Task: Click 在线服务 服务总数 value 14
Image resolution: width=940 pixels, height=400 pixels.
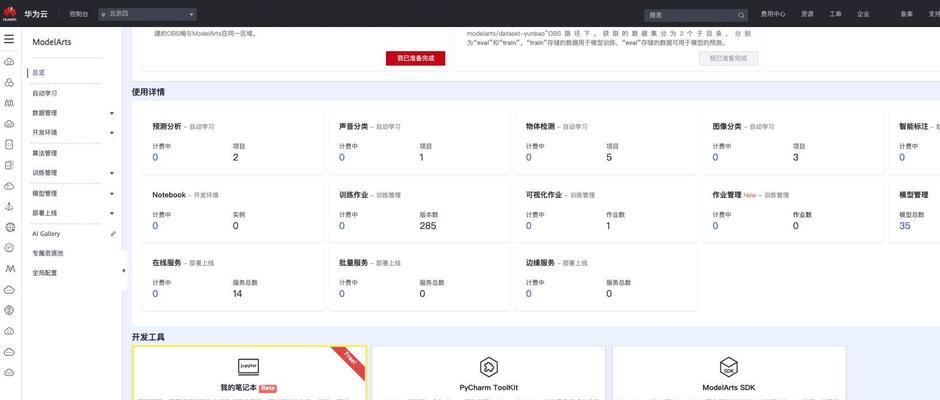Action: (237, 294)
